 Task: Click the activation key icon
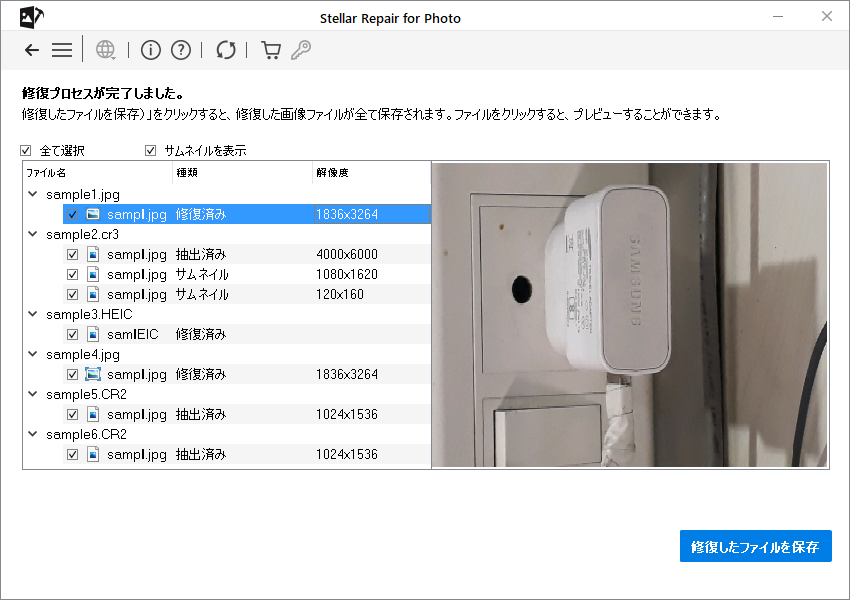pos(301,50)
